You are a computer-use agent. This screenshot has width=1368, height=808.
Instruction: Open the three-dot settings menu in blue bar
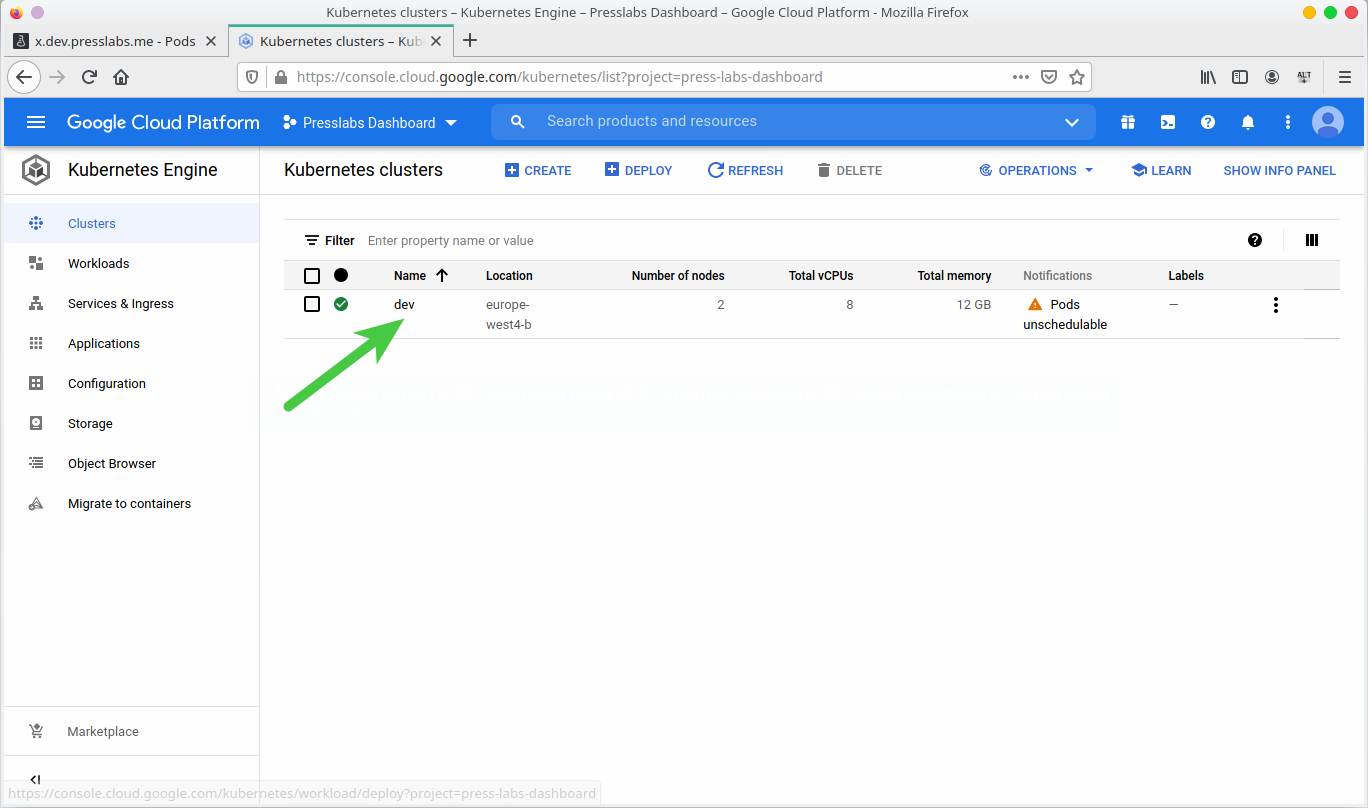1288,122
